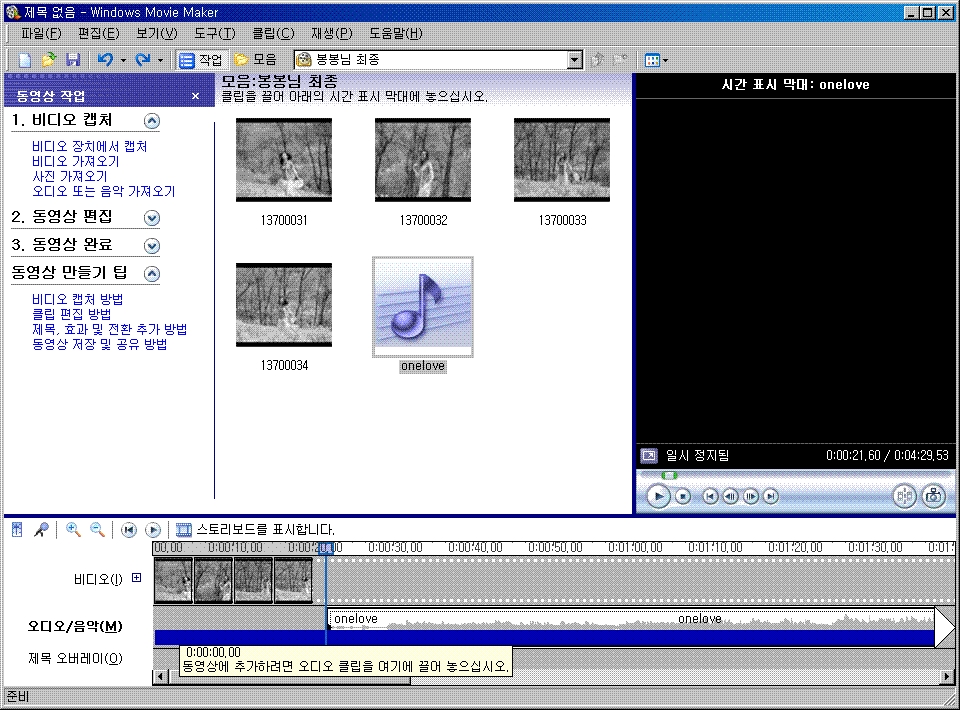Viewport: 960px width, 710px height.
Task: Open the 제목, 효과 및 전환 추가 방법 link
Action: pyautogui.click(x=110, y=329)
